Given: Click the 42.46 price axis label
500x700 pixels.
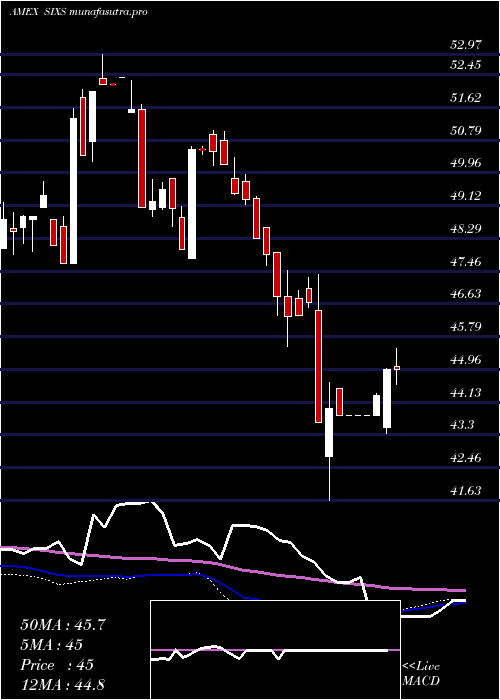Looking at the screenshot, I should 466,458.
